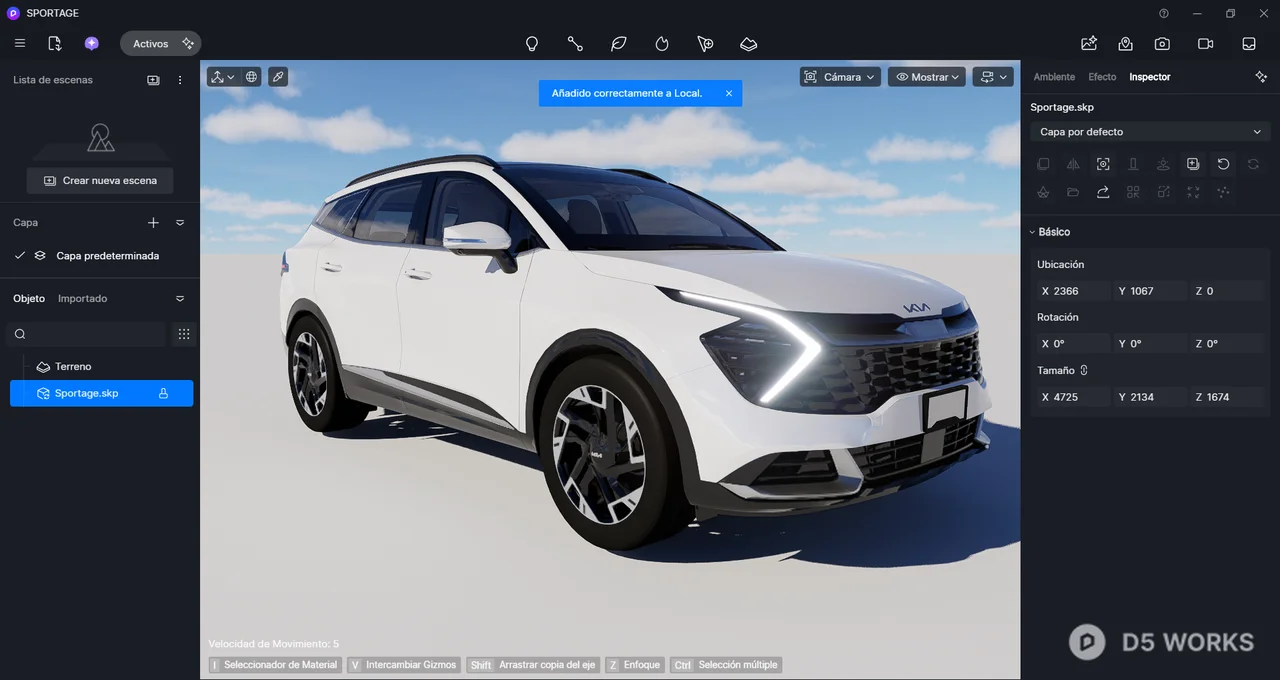The height and width of the screenshot is (680, 1280).
Task: Click the sparkle icon beside Inspector
Action: tap(1261, 77)
